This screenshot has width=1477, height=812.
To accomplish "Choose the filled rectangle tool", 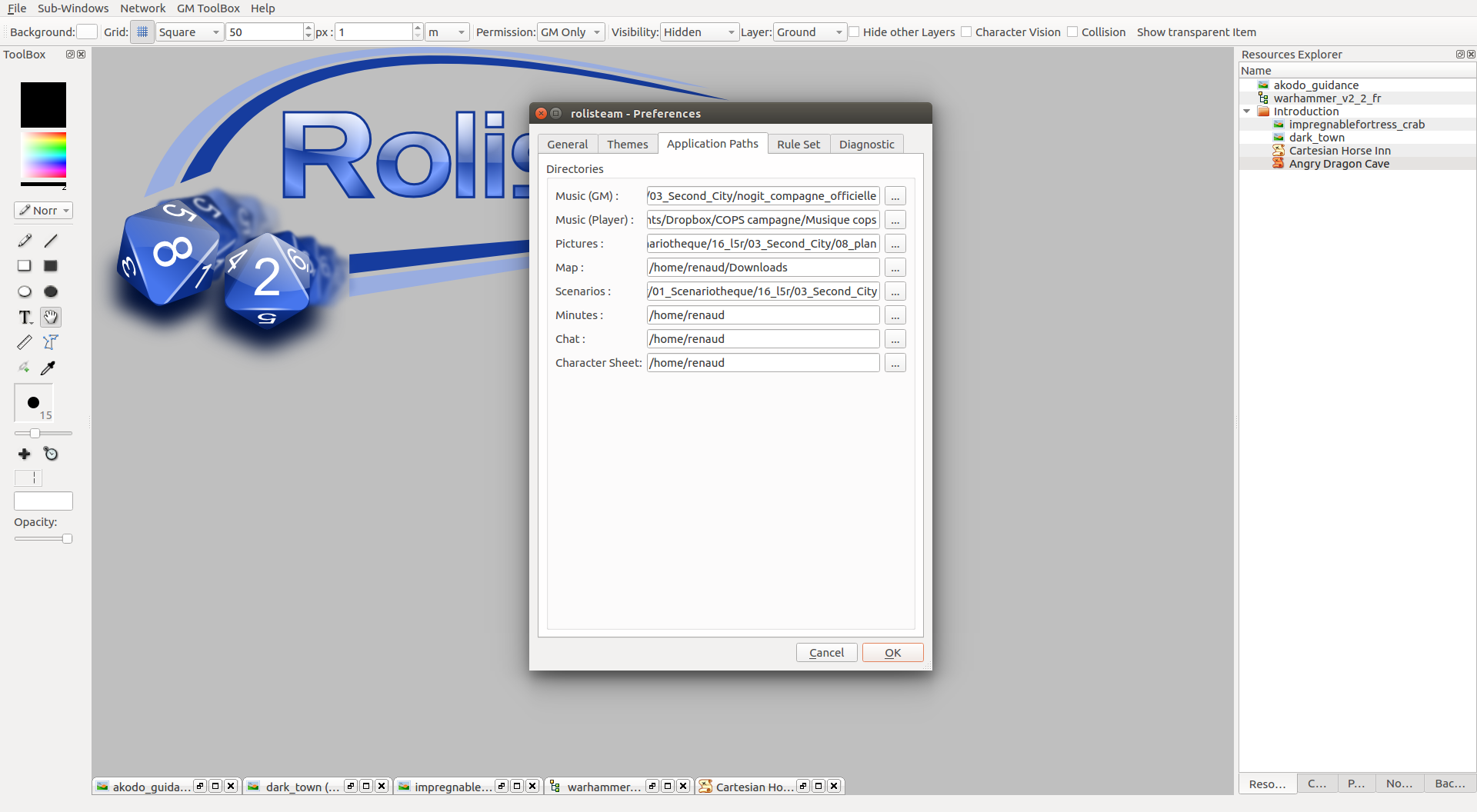I will coord(51,266).
